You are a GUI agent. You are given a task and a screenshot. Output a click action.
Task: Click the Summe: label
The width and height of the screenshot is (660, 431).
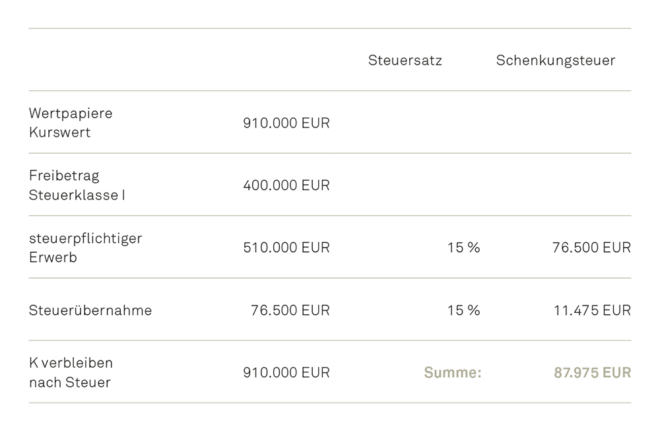click(x=452, y=372)
